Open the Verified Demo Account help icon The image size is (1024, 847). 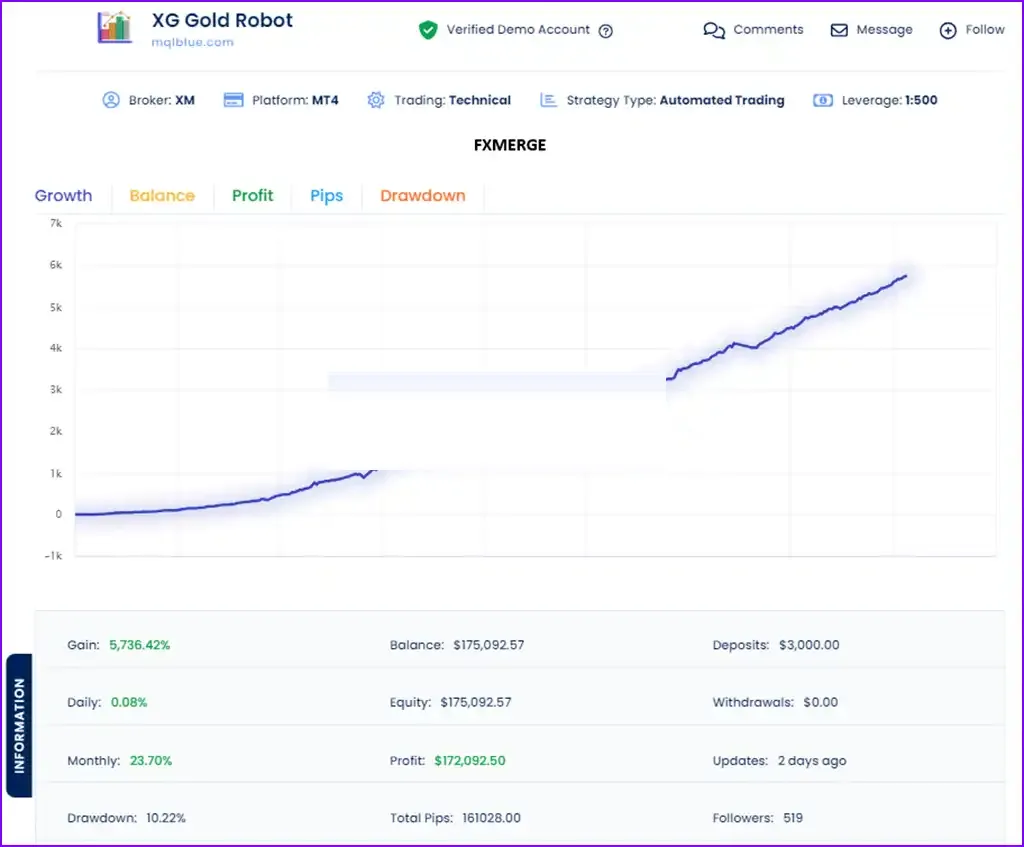click(x=605, y=31)
